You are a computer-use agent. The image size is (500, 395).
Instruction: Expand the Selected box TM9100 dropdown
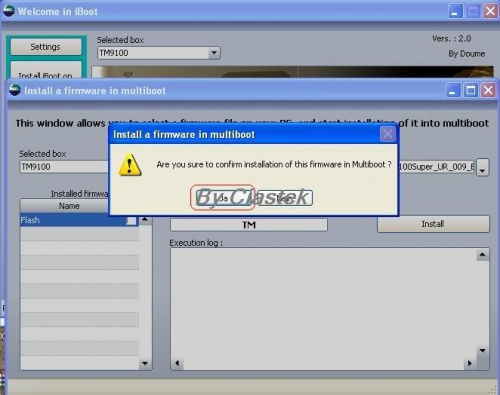pyautogui.click(x=214, y=53)
